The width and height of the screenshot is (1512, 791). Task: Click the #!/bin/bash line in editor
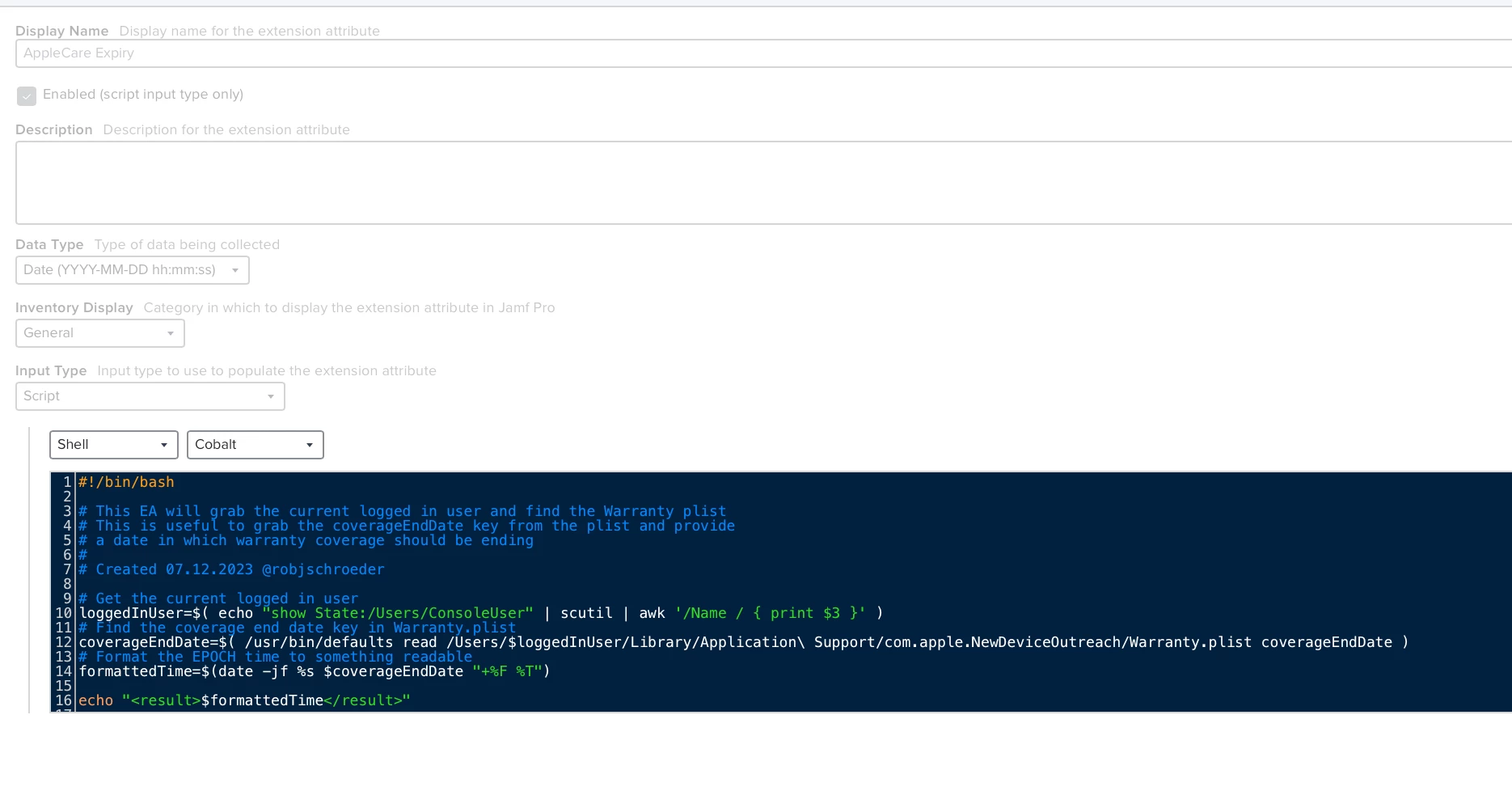[126, 482]
